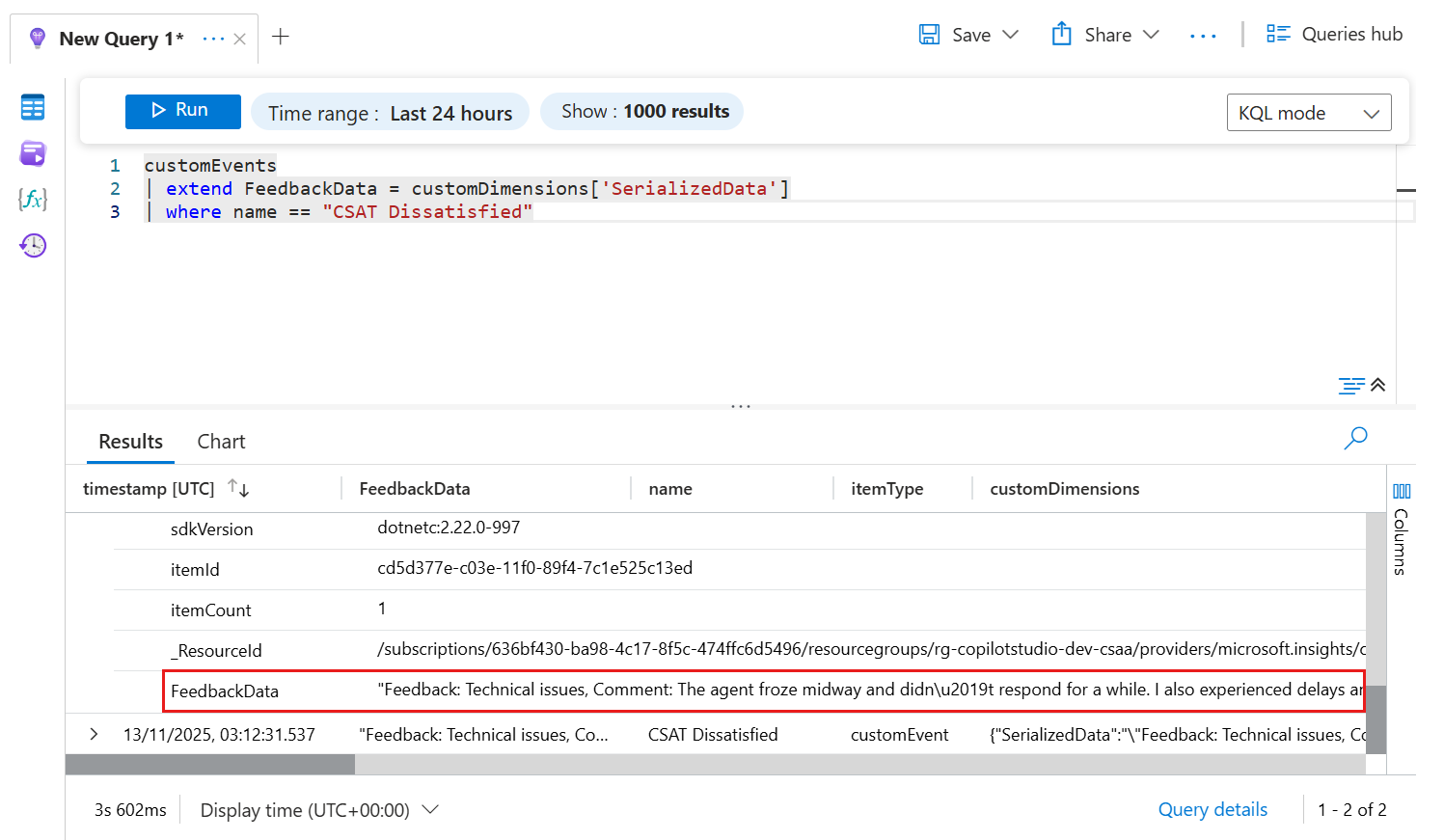Image resolution: width=1444 pixels, height=840 pixels.
Task: Open a new query tab with the plus
Action: click(280, 35)
